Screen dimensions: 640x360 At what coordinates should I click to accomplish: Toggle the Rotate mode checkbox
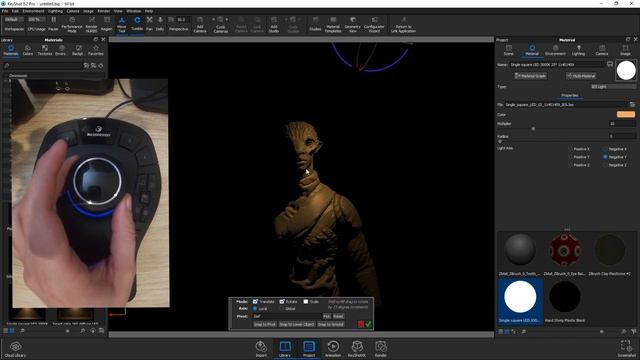tap(282, 301)
